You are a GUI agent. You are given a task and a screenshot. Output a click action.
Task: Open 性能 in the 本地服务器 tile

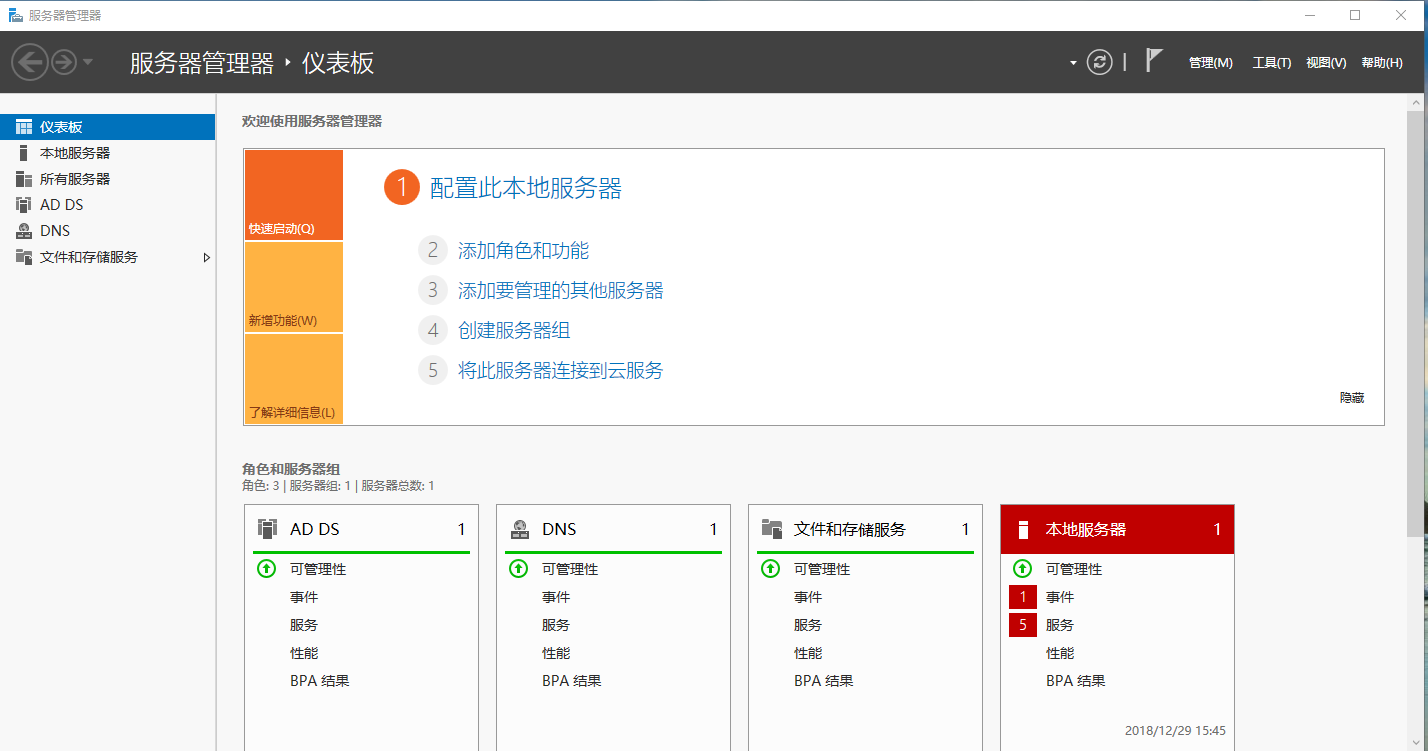click(x=1060, y=653)
